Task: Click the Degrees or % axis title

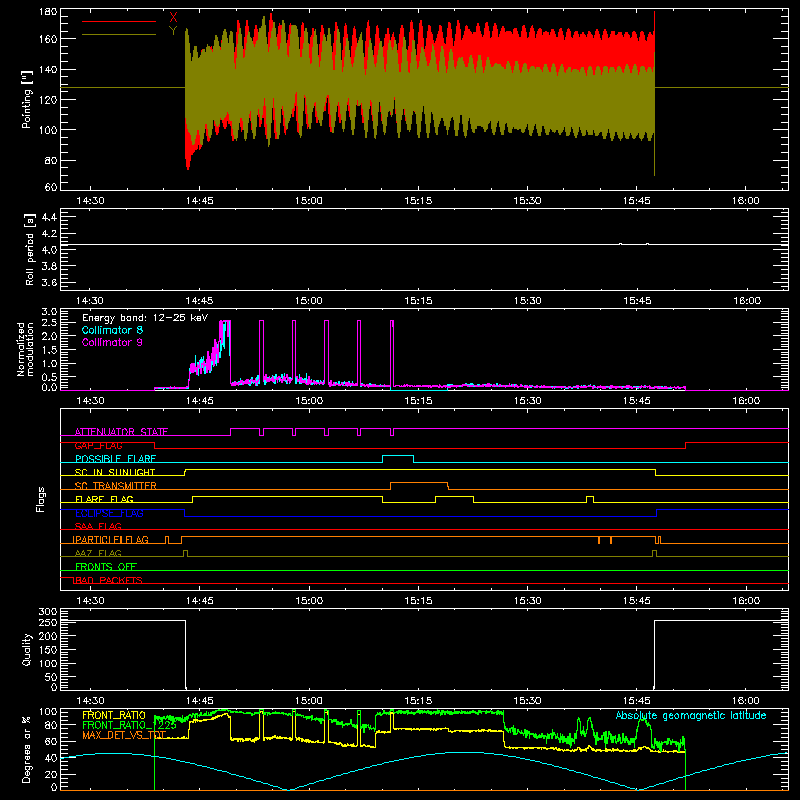Action: click(x=27, y=749)
